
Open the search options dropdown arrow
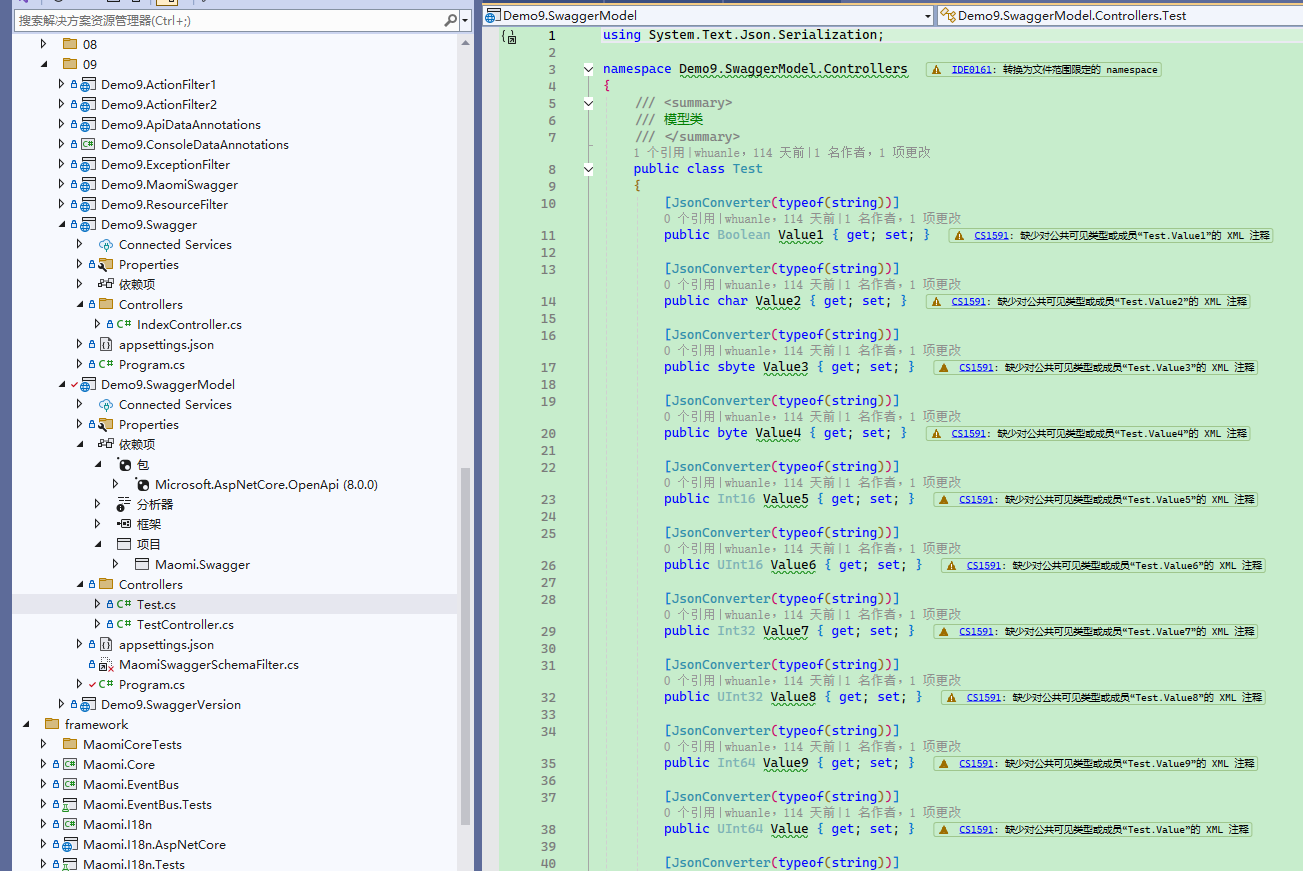(465, 20)
